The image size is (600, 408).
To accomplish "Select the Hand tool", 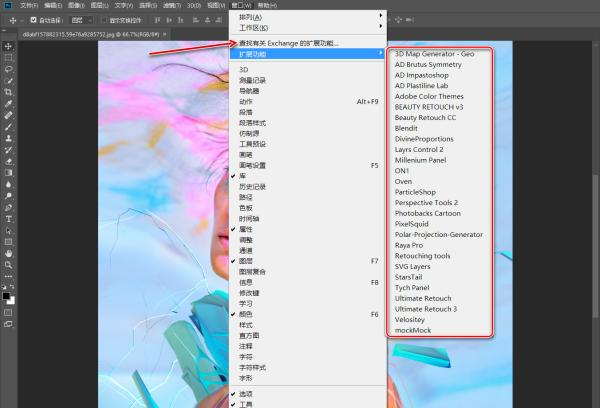I will (9, 252).
